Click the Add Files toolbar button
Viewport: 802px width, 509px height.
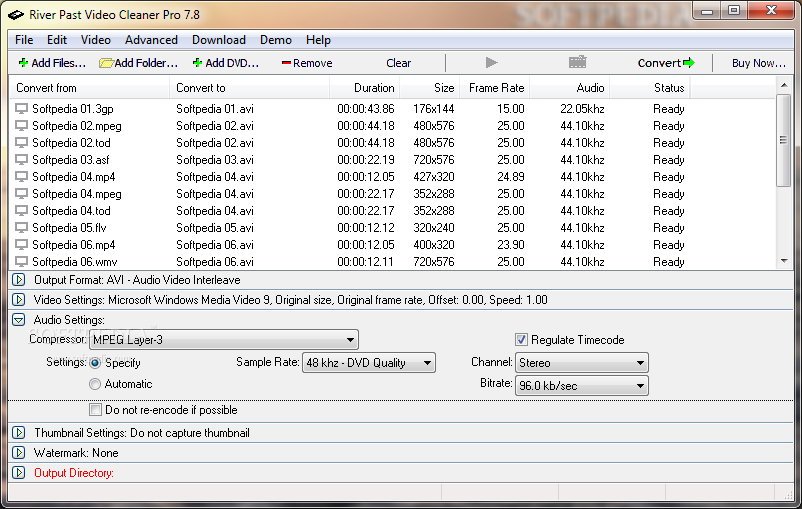[52, 63]
